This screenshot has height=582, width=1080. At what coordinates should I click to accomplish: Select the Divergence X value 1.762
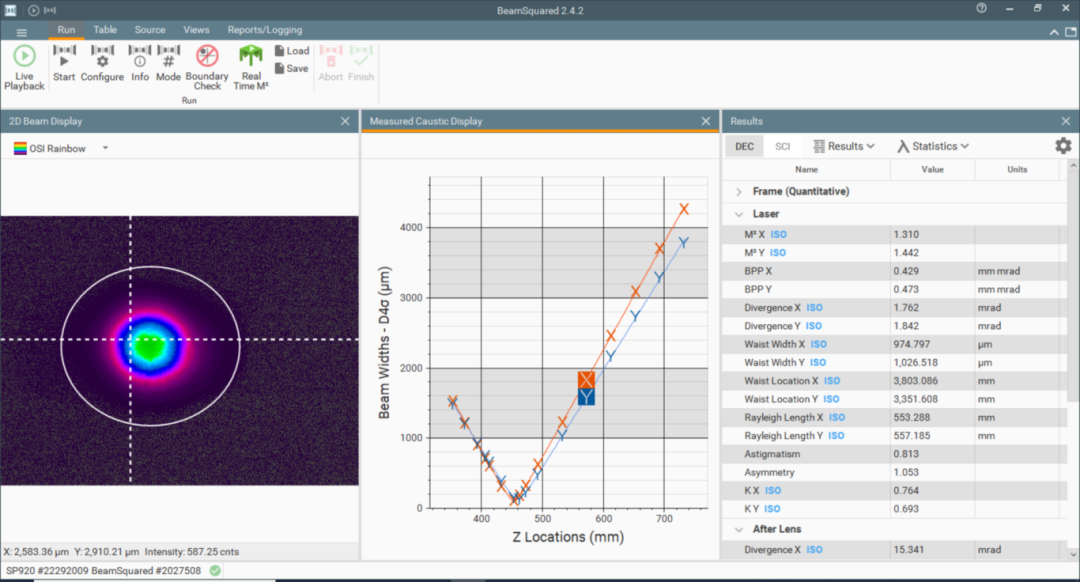(x=906, y=308)
